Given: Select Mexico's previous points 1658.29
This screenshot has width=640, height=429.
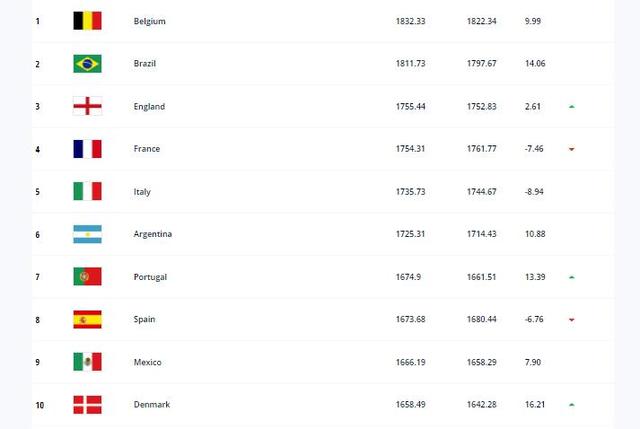Looking at the screenshot, I should (482, 362).
